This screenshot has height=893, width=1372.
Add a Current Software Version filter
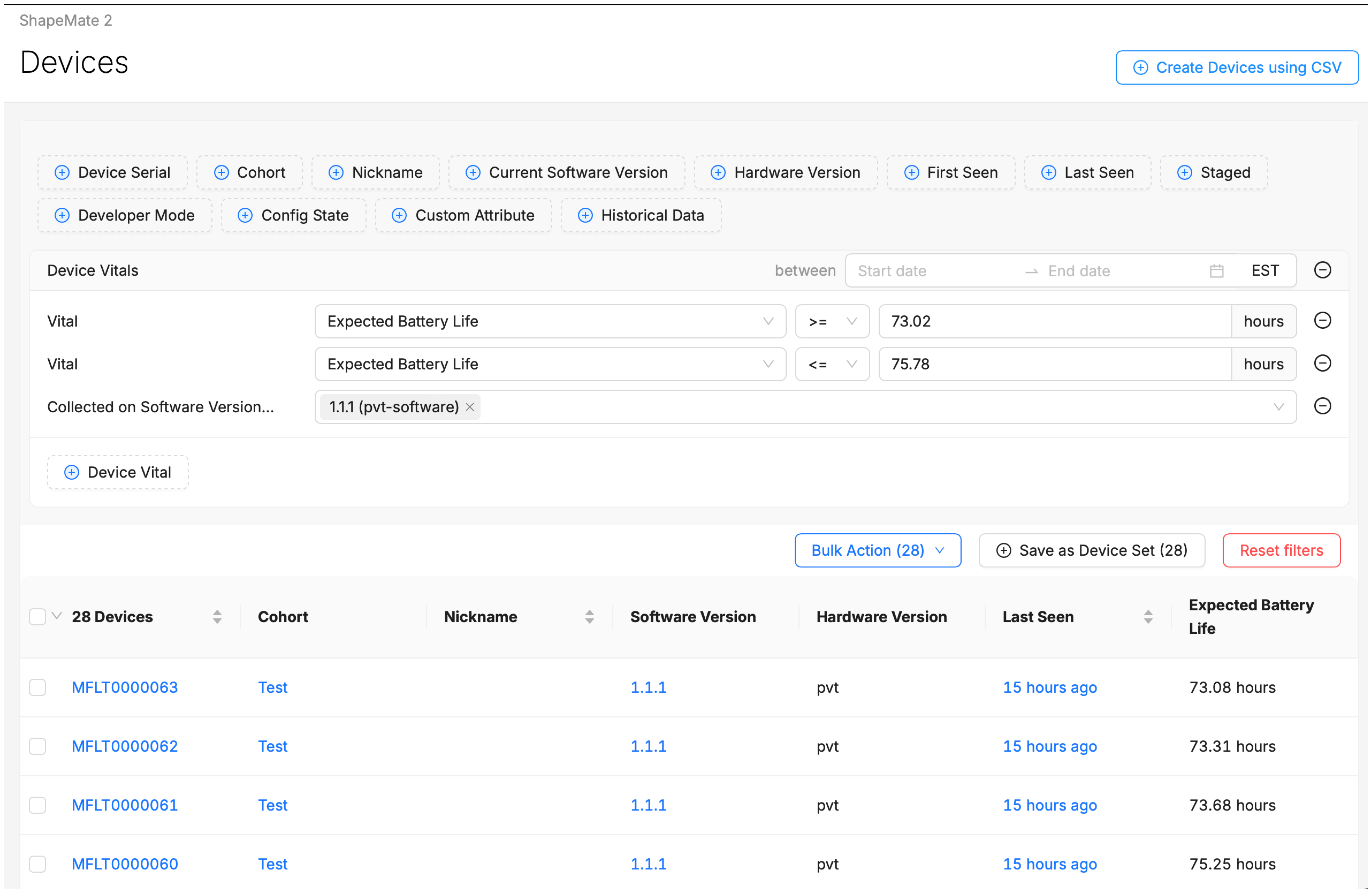(566, 172)
